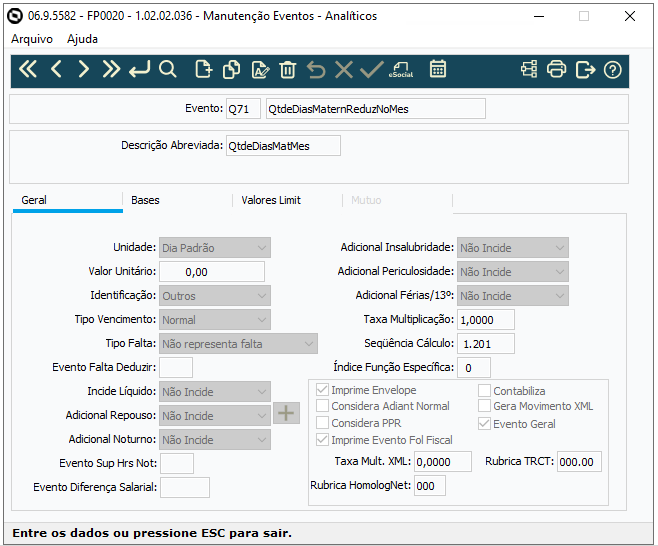Jump to last record double-arrow icon
The width and height of the screenshot is (658, 546).
coord(111,69)
